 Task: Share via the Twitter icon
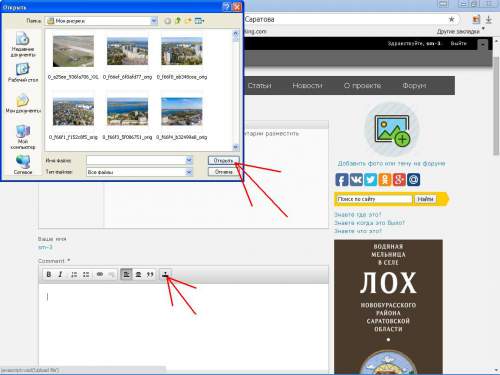tap(370, 180)
